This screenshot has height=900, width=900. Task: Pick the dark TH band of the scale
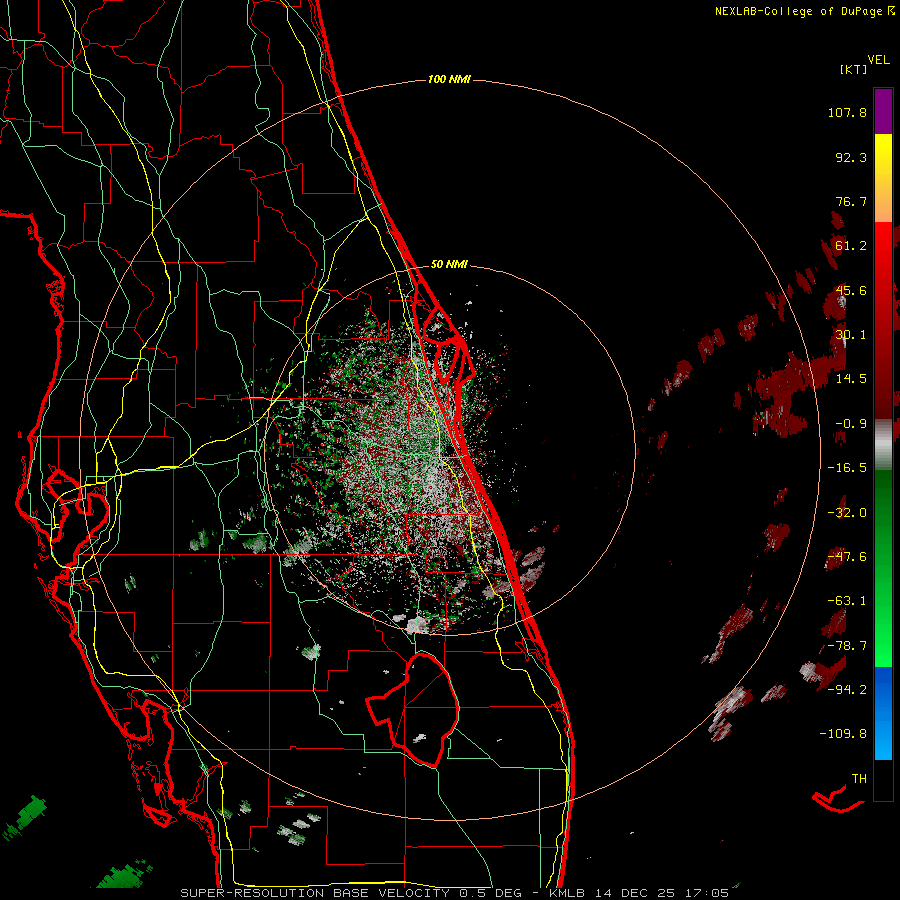tap(883, 779)
